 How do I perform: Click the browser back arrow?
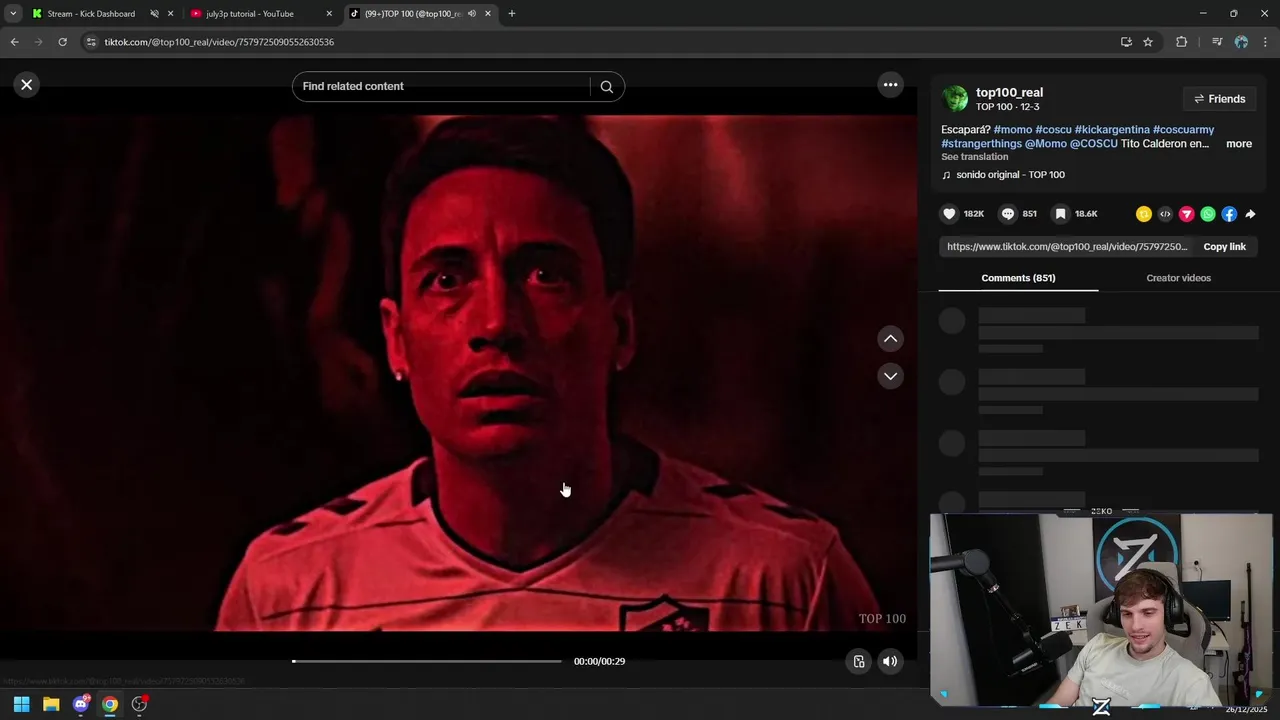pyautogui.click(x=14, y=42)
